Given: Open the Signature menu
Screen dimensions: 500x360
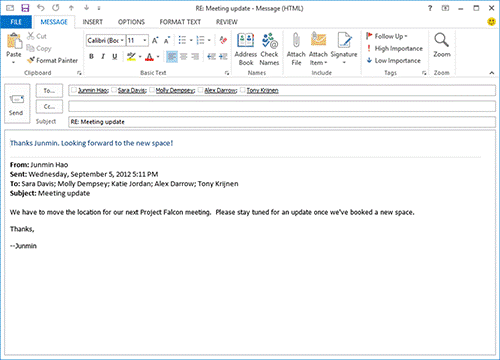Looking at the screenshot, I should pos(344,49).
